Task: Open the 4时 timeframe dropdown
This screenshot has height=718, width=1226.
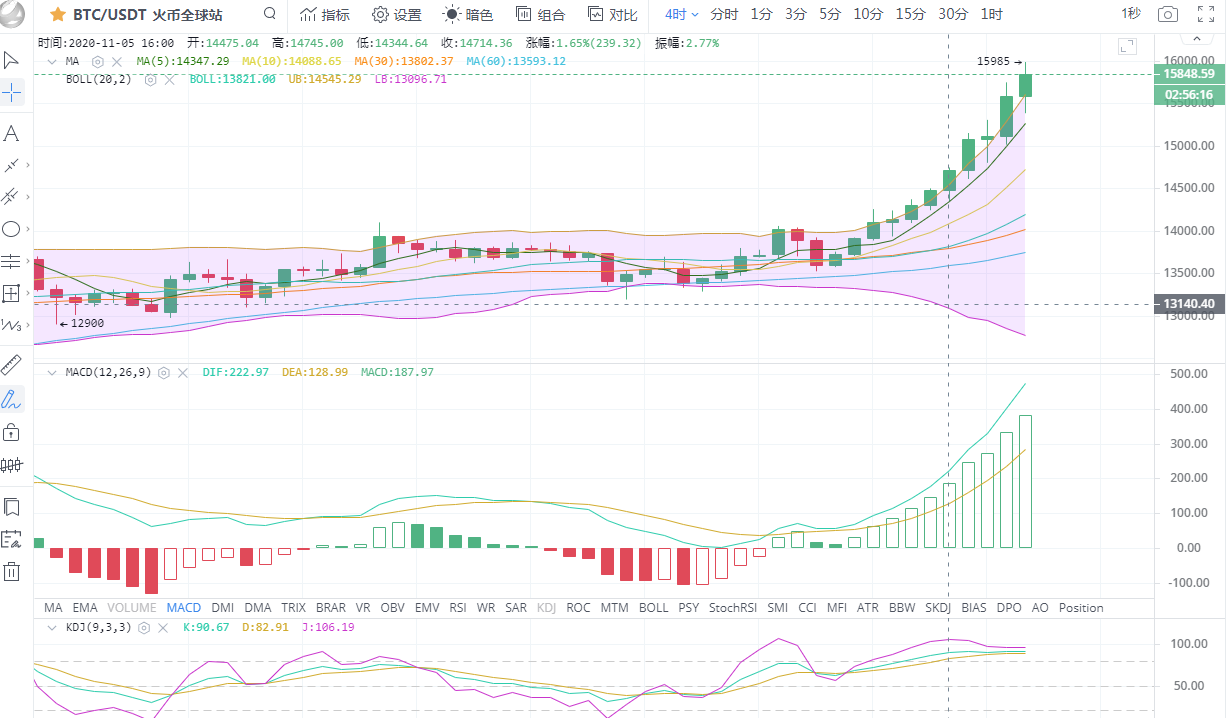Action: [x=682, y=14]
